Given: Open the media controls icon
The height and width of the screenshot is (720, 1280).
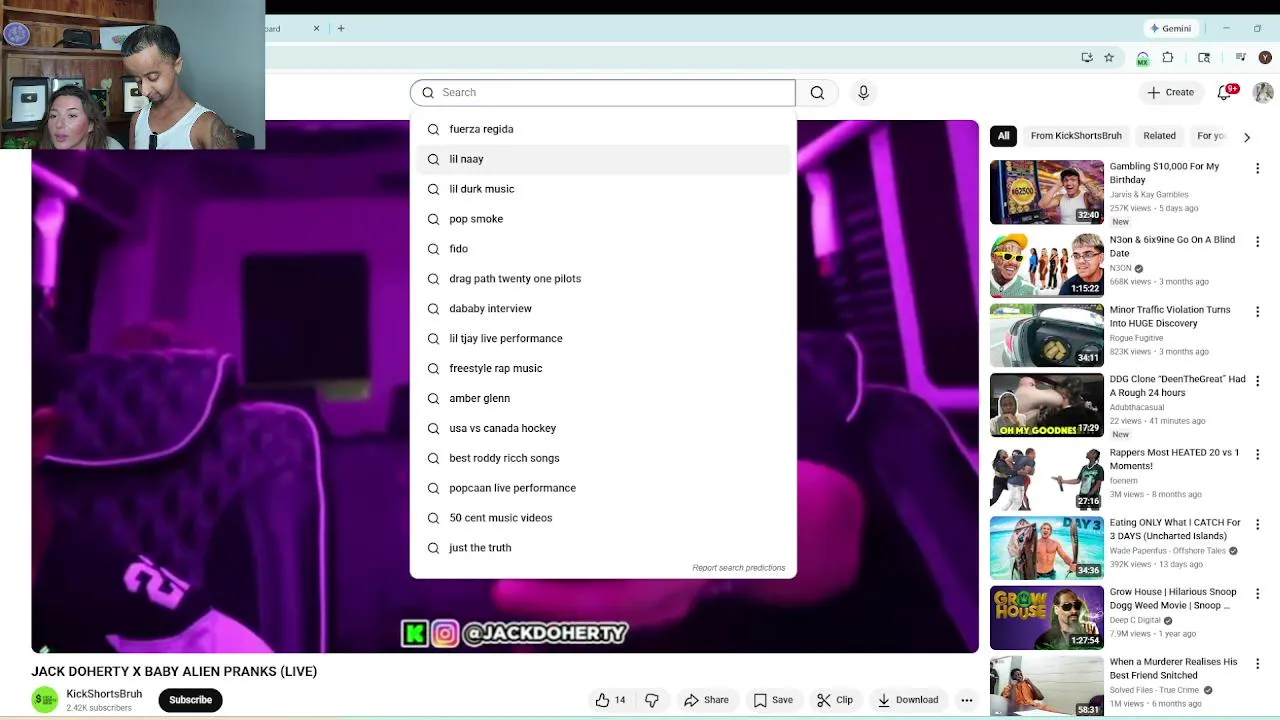Looking at the screenshot, I should point(1241,58).
